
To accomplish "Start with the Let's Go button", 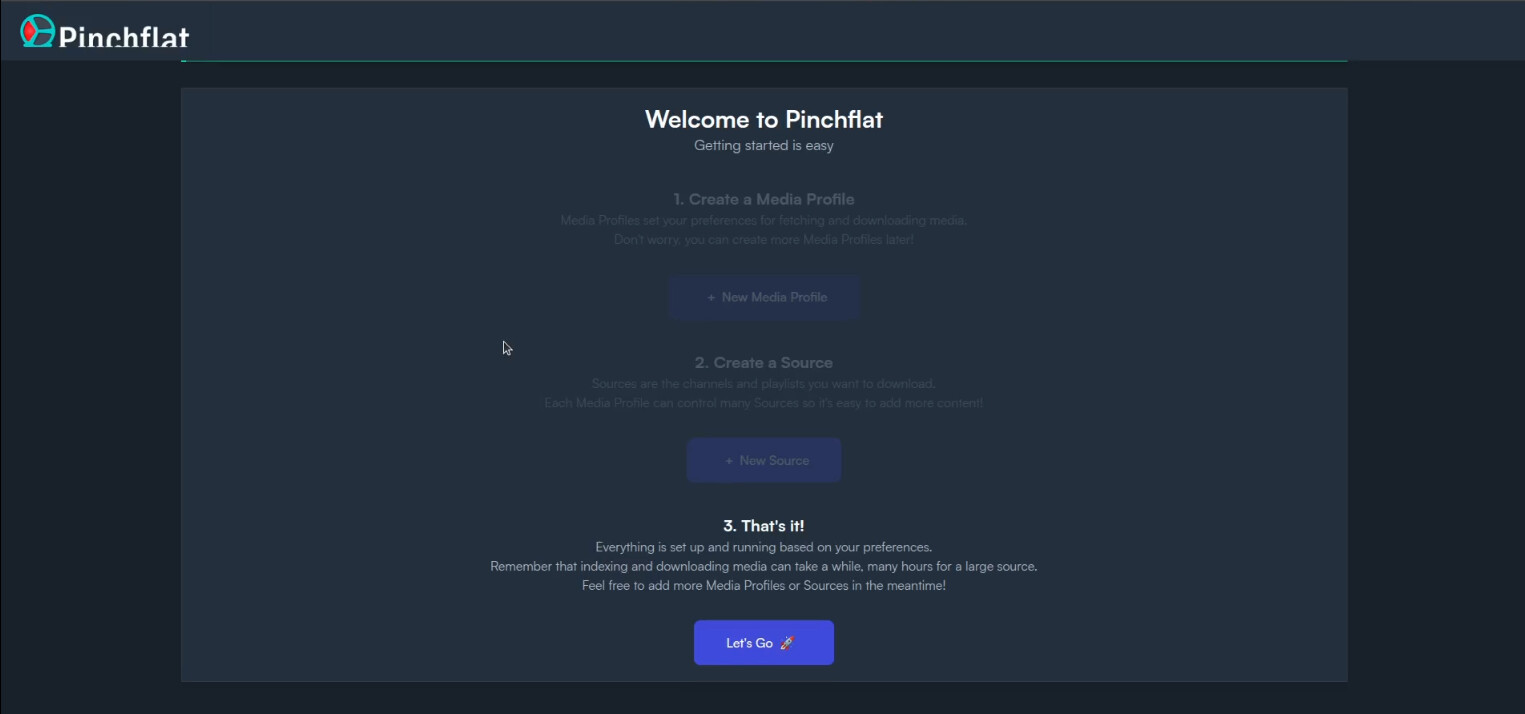I will (x=764, y=643).
